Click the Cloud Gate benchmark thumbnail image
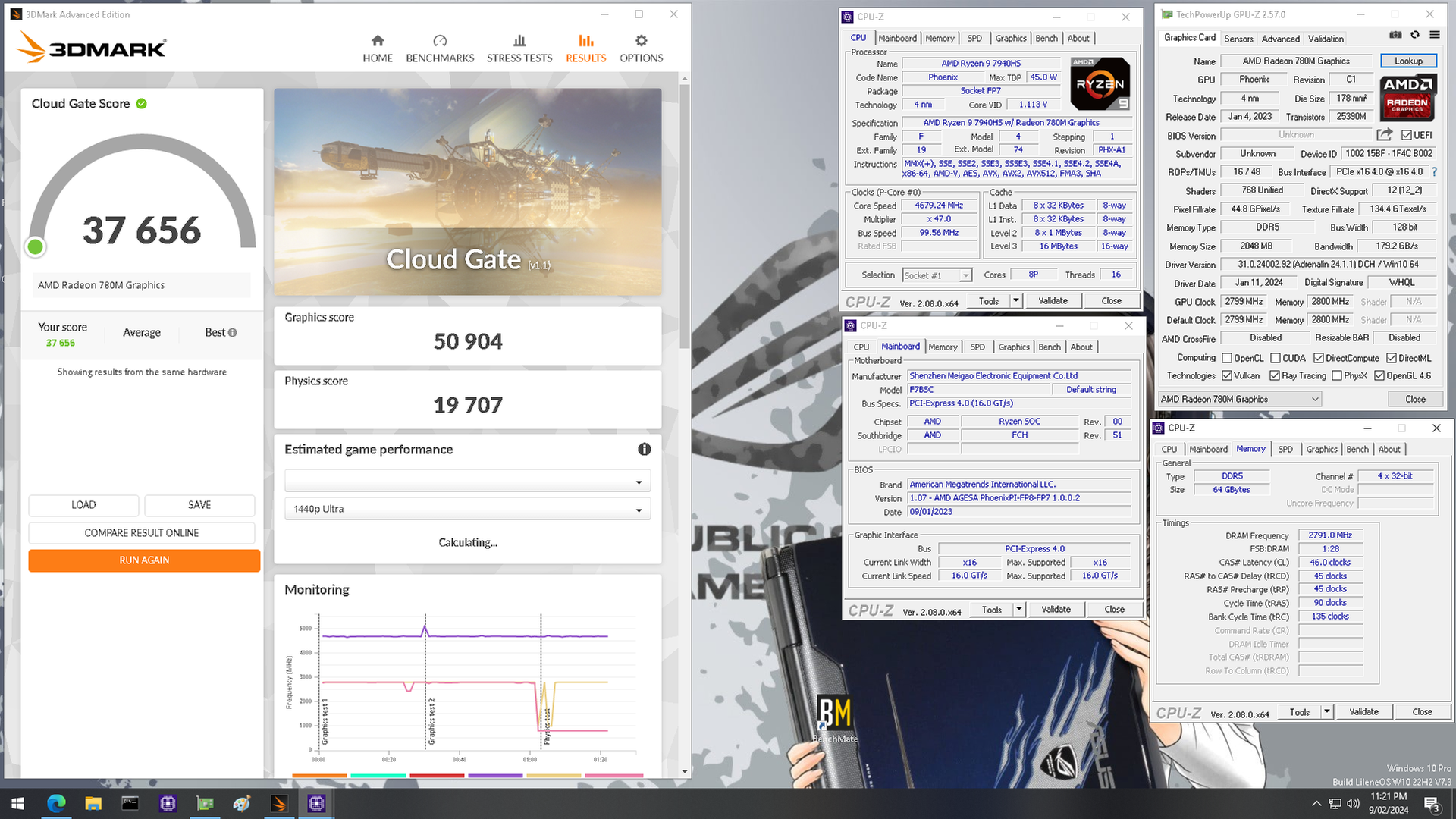 click(468, 192)
